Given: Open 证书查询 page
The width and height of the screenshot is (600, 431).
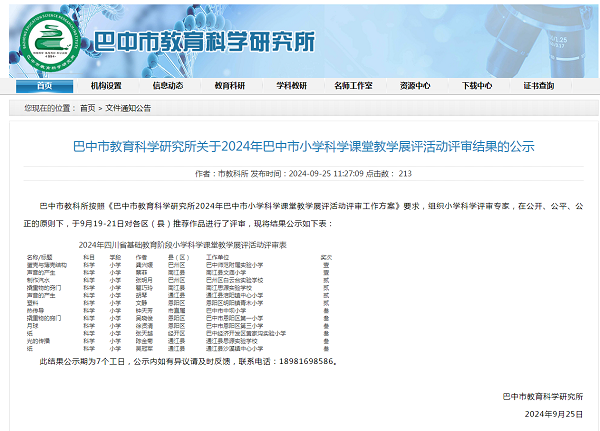Looking at the screenshot, I should pyautogui.click(x=539, y=86).
